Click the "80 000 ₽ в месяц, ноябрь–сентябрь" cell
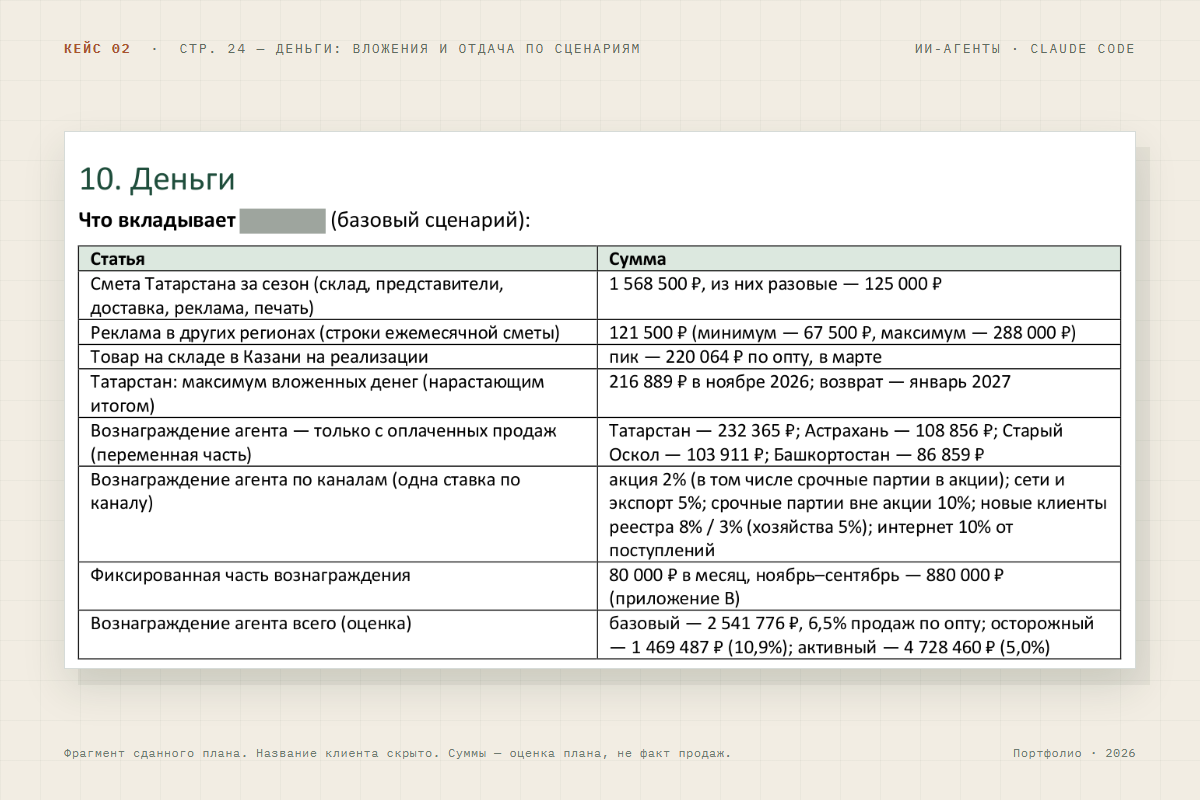Image resolution: width=1200 pixels, height=800 pixels. tap(859, 587)
